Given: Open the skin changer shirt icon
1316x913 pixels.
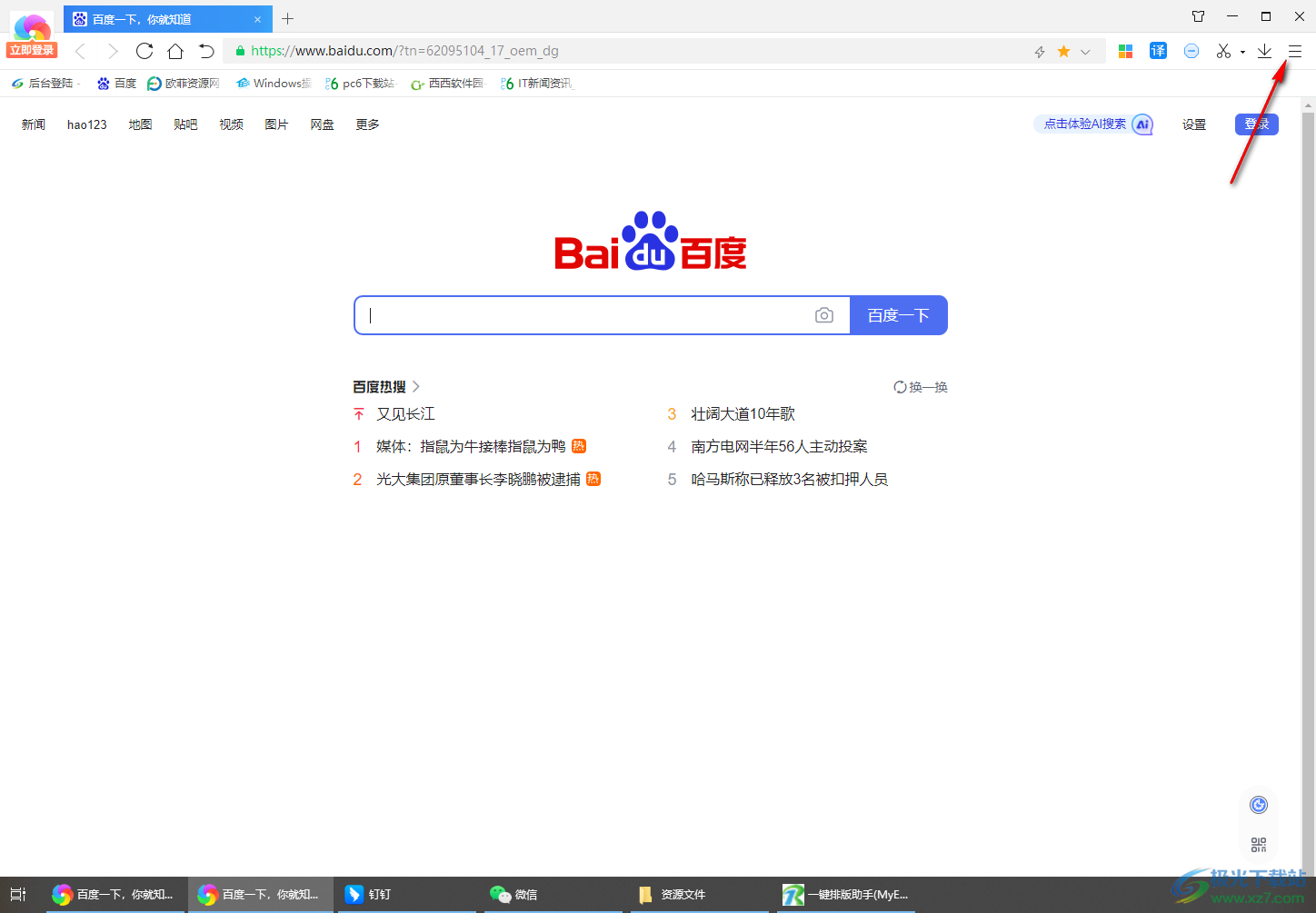Looking at the screenshot, I should tap(1198, 16).
